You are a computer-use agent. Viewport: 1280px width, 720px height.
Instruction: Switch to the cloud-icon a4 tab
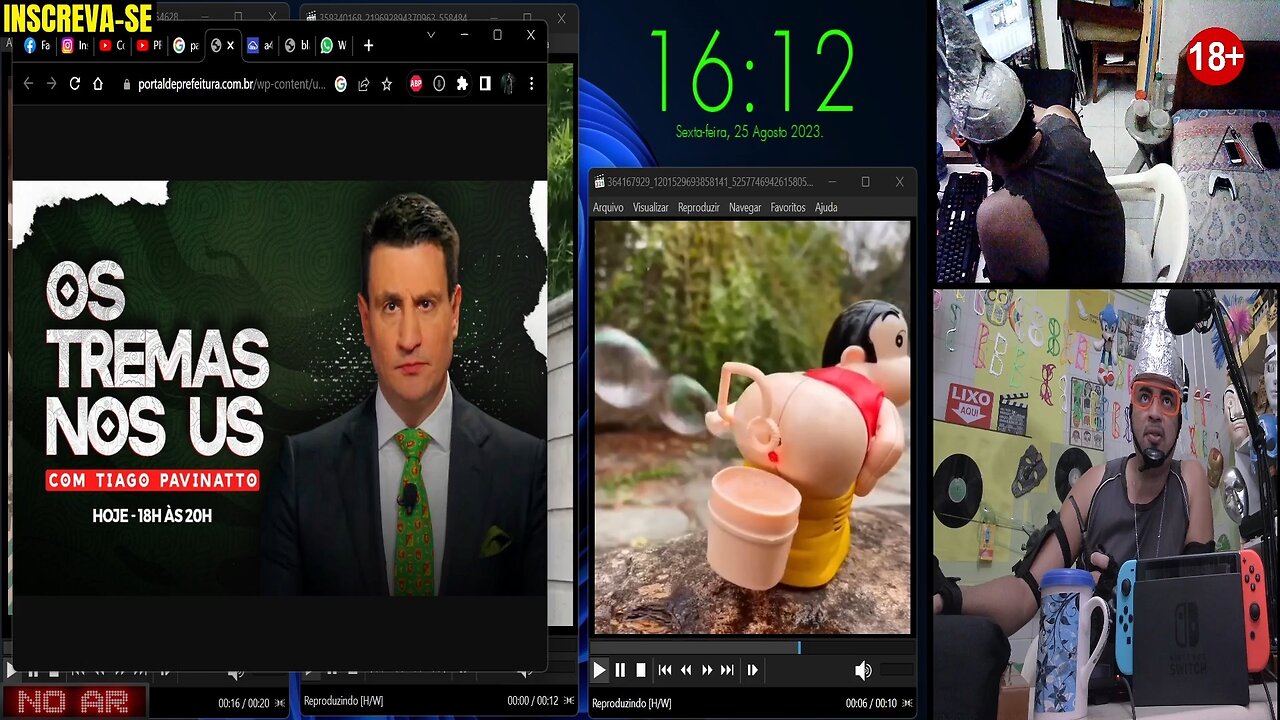click(x=260, y=45)
